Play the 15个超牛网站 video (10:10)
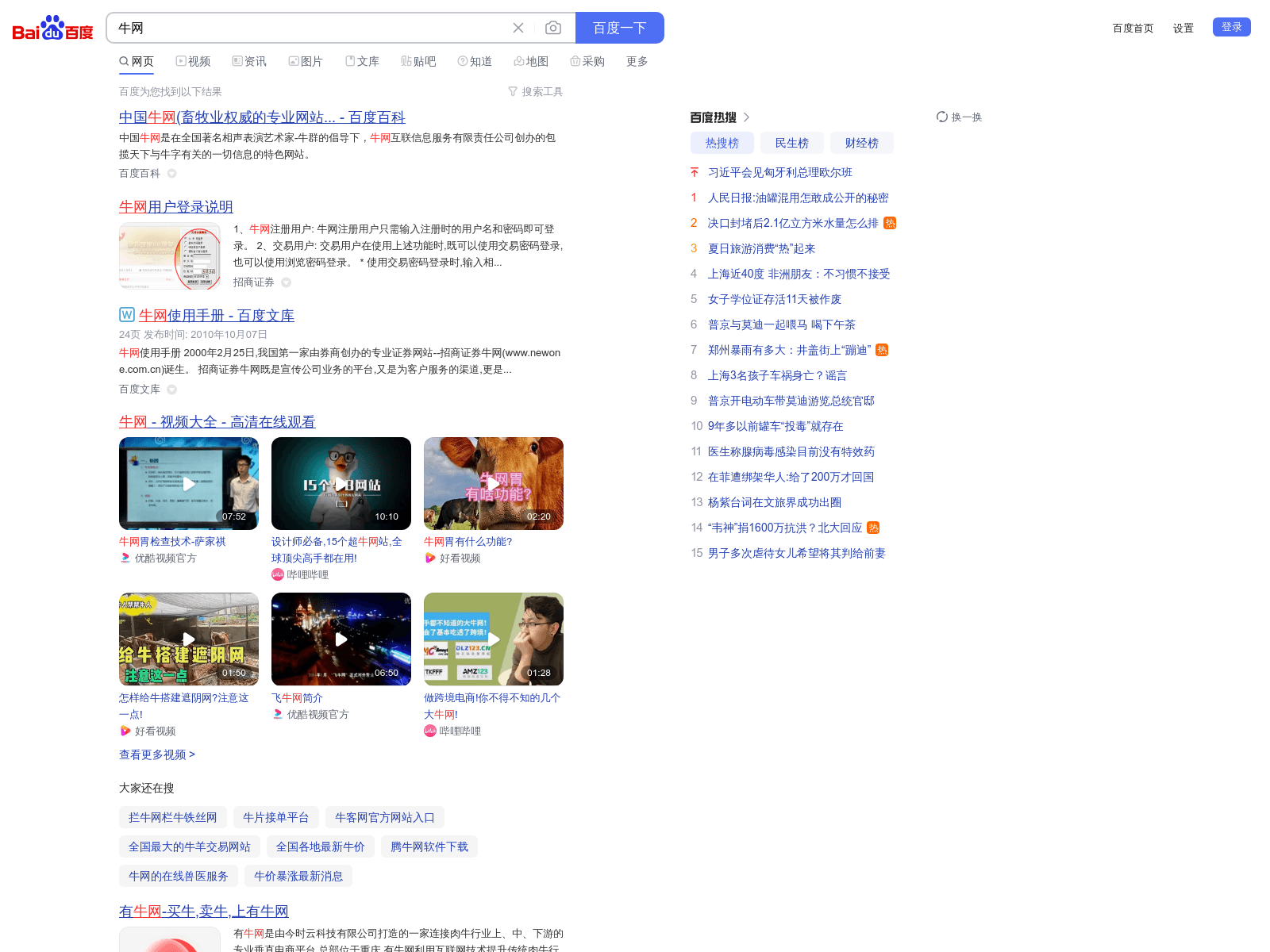The width and height of the screenshot is (1270, 952). point(341,483)
